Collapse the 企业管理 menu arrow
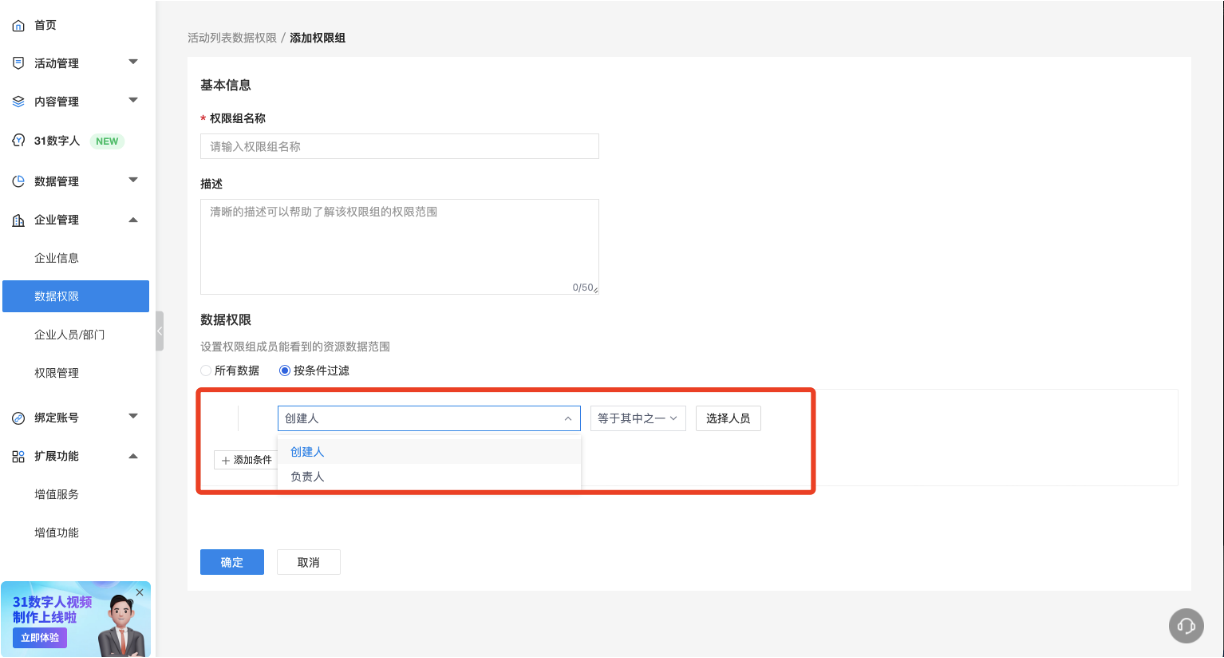Viewport: 1224px width, 658px height. [133, 220]
